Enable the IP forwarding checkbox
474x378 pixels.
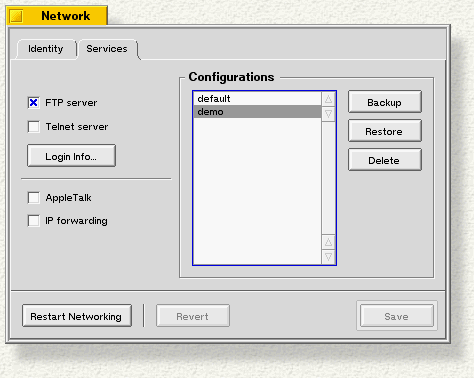click(x=34, y=221)
